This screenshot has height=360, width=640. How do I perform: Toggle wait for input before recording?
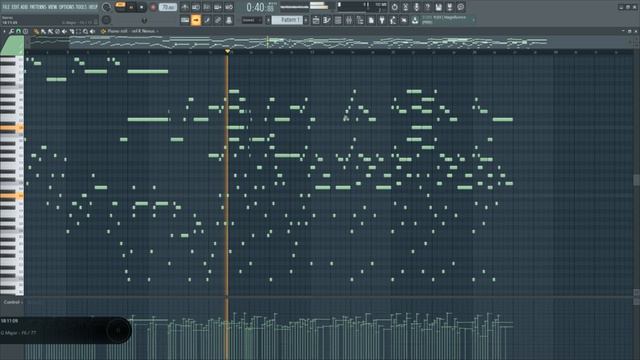coord(196,7)
